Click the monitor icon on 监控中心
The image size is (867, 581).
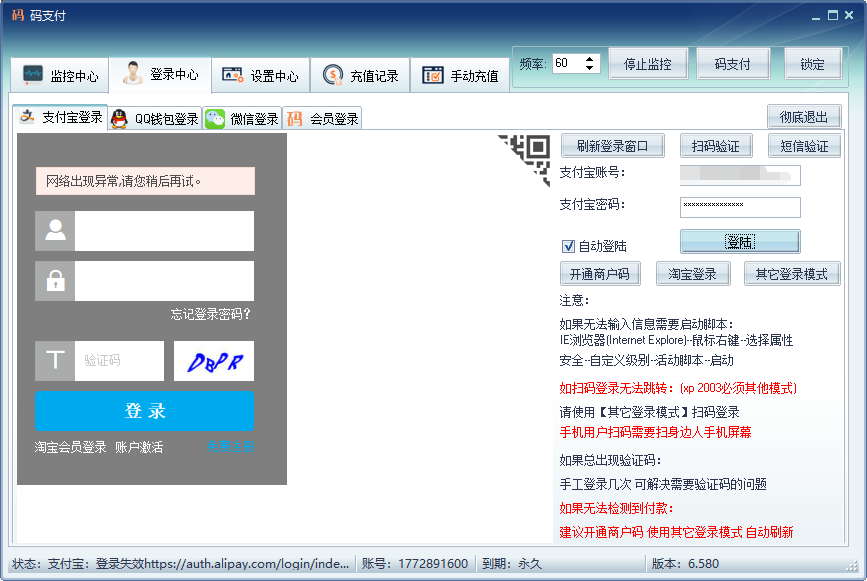click(33, 75)
